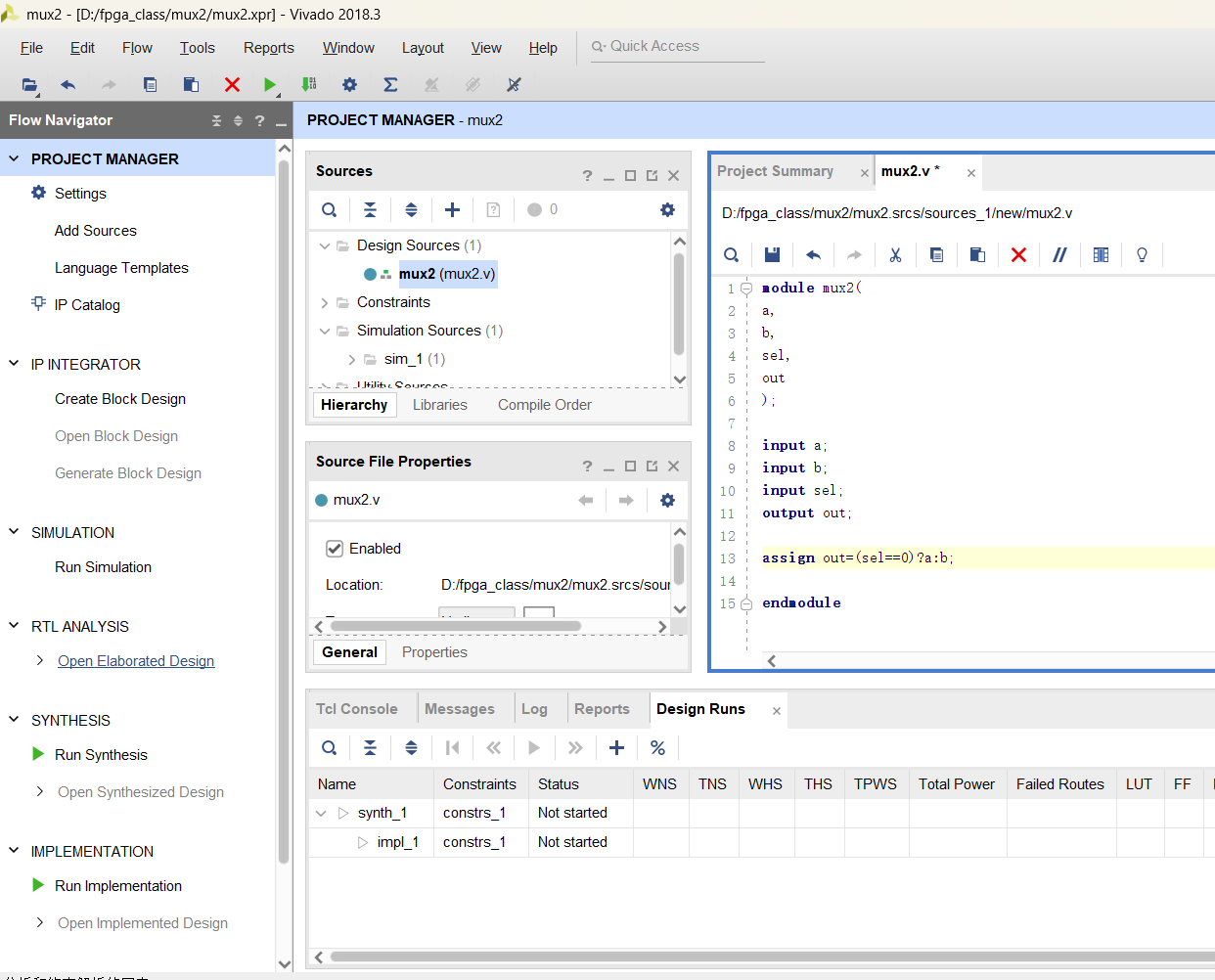The height and width of the screenshot is (980, 1215).
Task: Toggle line comments icon in editor
Action: [1059, 254]
